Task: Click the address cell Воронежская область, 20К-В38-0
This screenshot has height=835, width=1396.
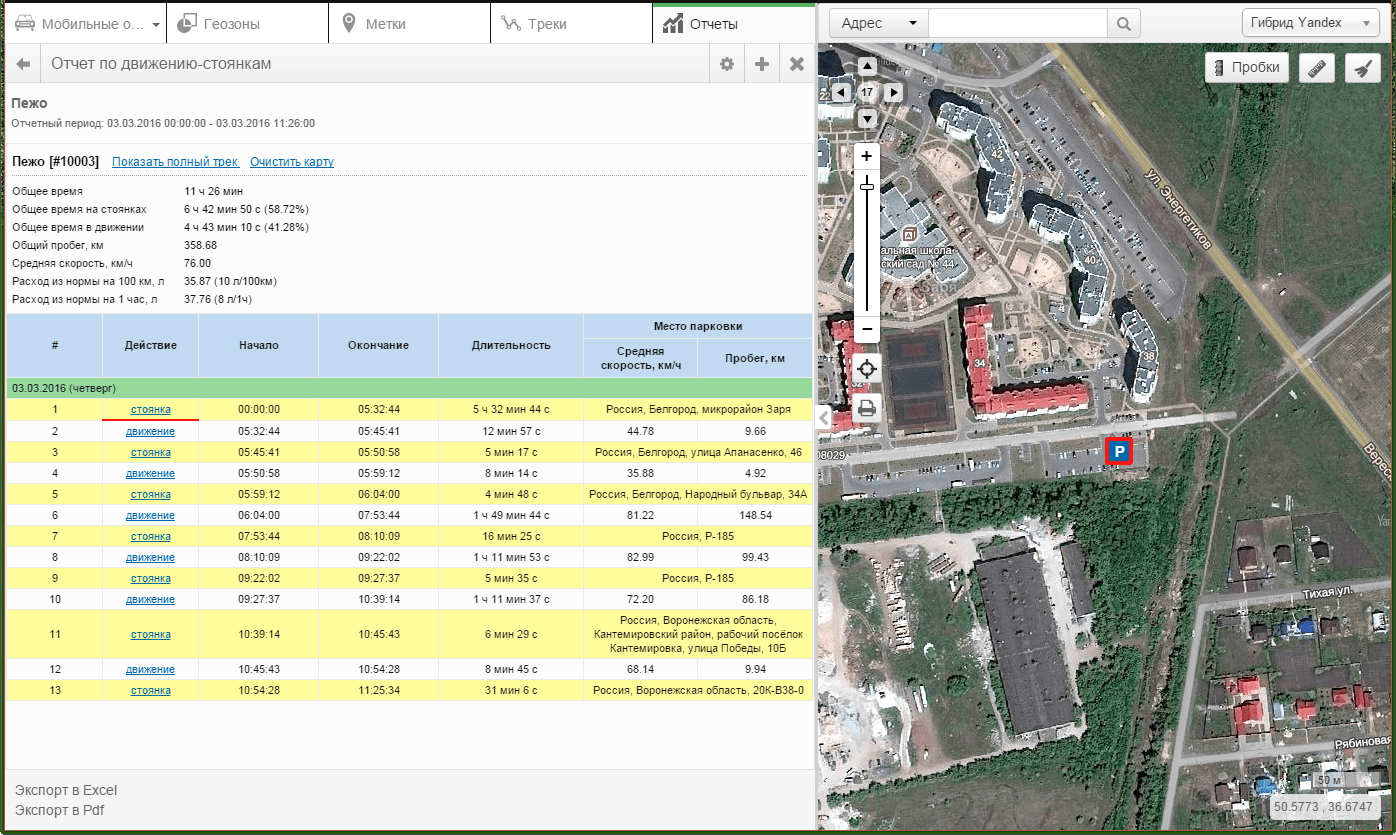Action: 698,691
